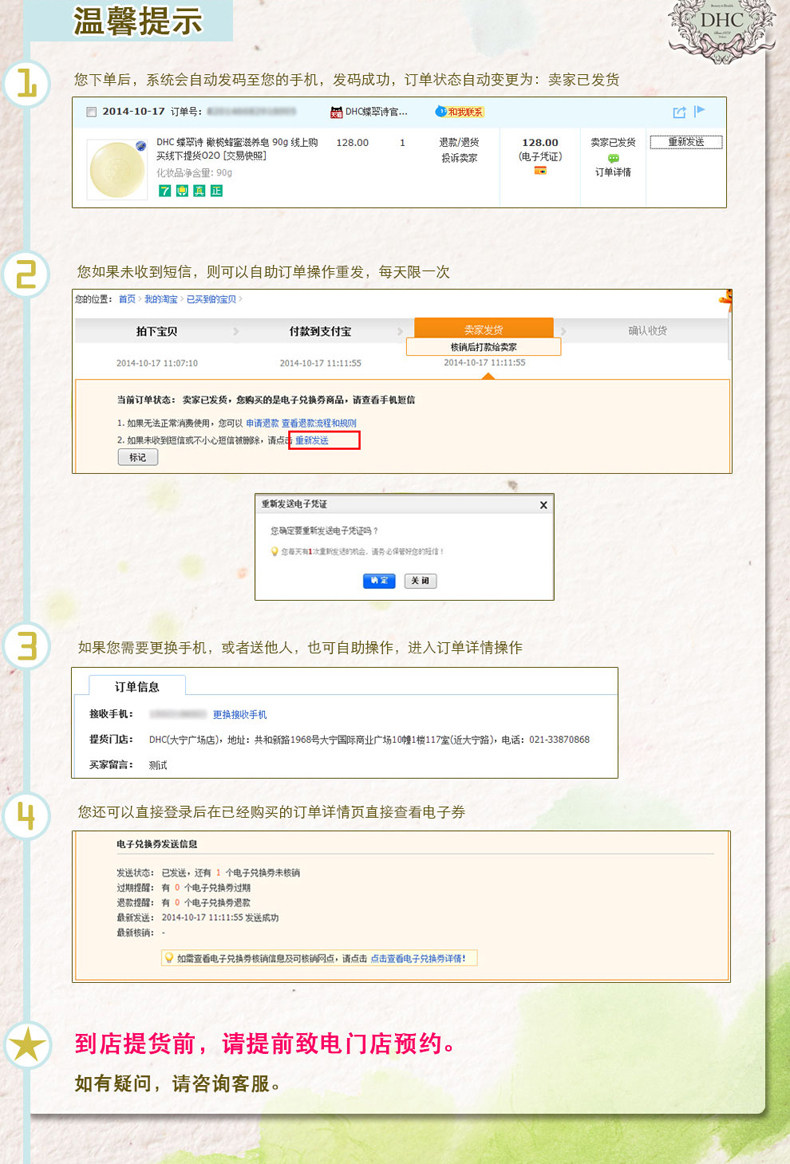Go to 首页 in the breadcrumb
Screen dimensions: 790x1164
pos(127,299)
